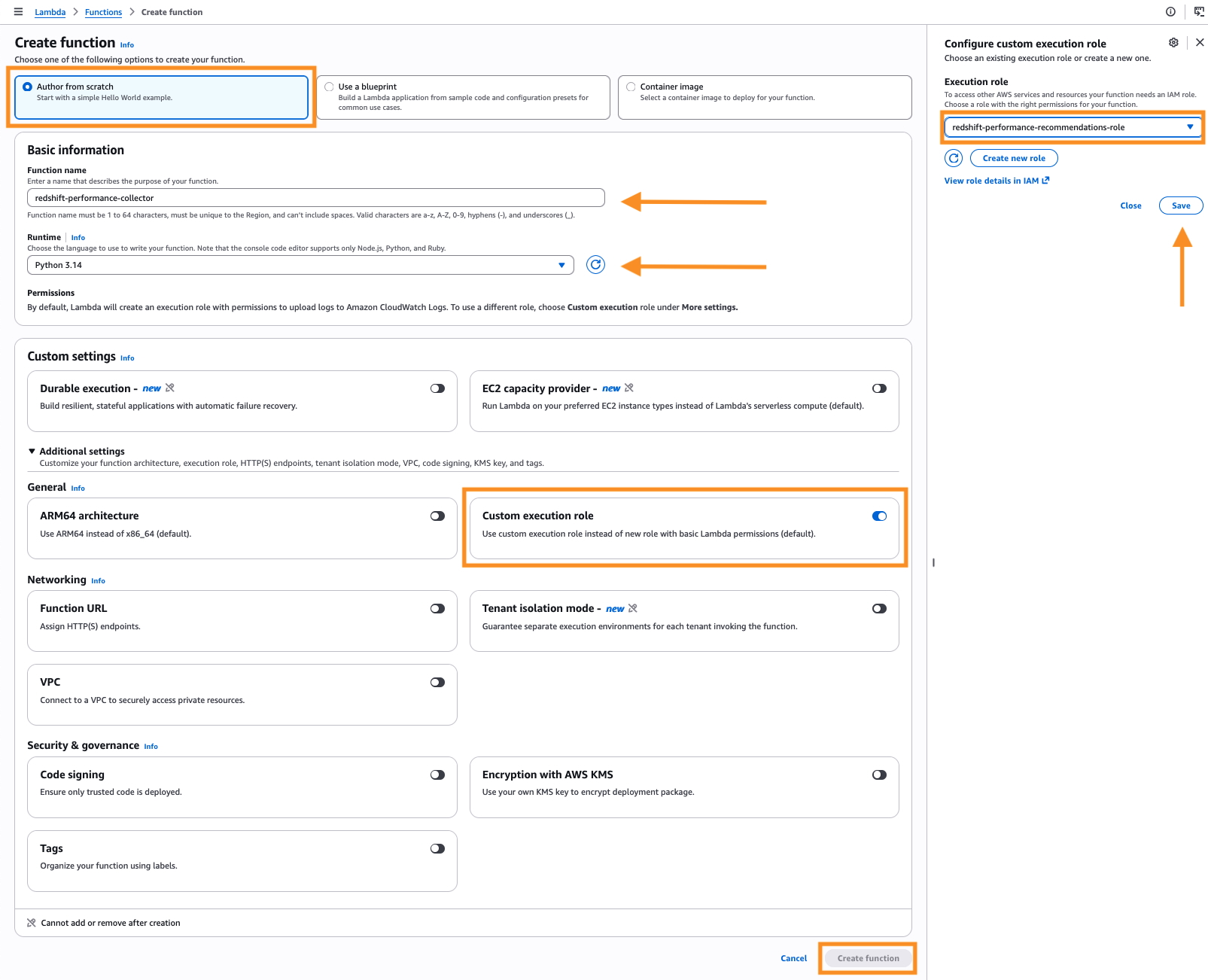Click the Durable execution new label
Viewport: 1208px width, 980px height.
[x=151, y=388]
